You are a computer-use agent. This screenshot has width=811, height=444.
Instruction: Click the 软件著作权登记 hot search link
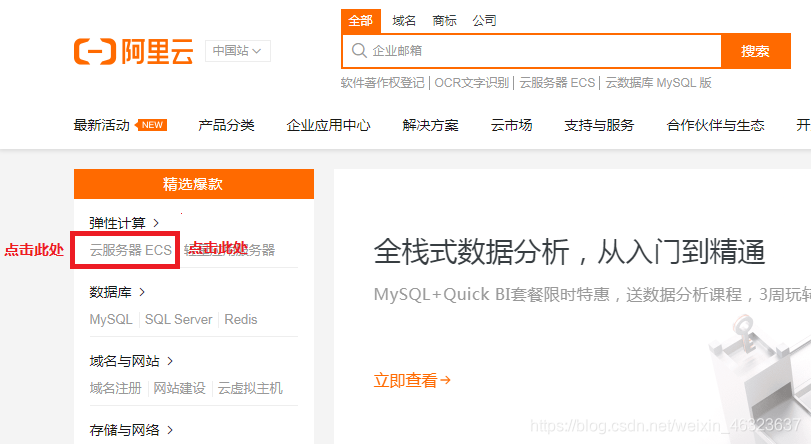382,83
